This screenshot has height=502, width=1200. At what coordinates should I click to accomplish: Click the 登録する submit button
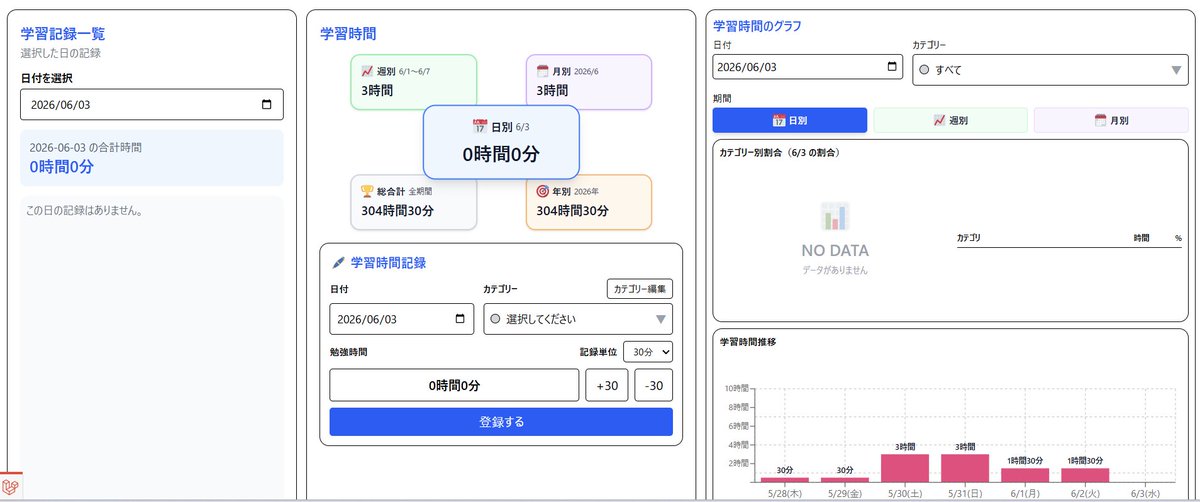click(501, 421)
